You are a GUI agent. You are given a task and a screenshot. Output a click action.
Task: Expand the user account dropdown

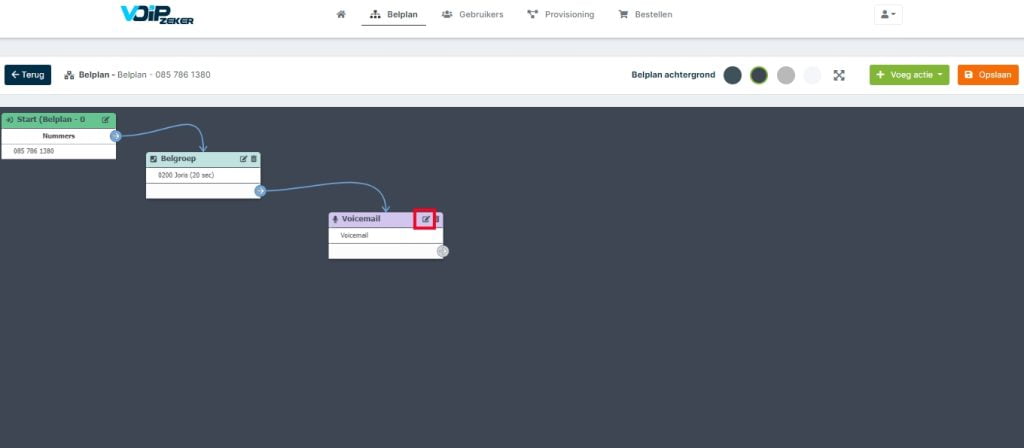[888, 14]
